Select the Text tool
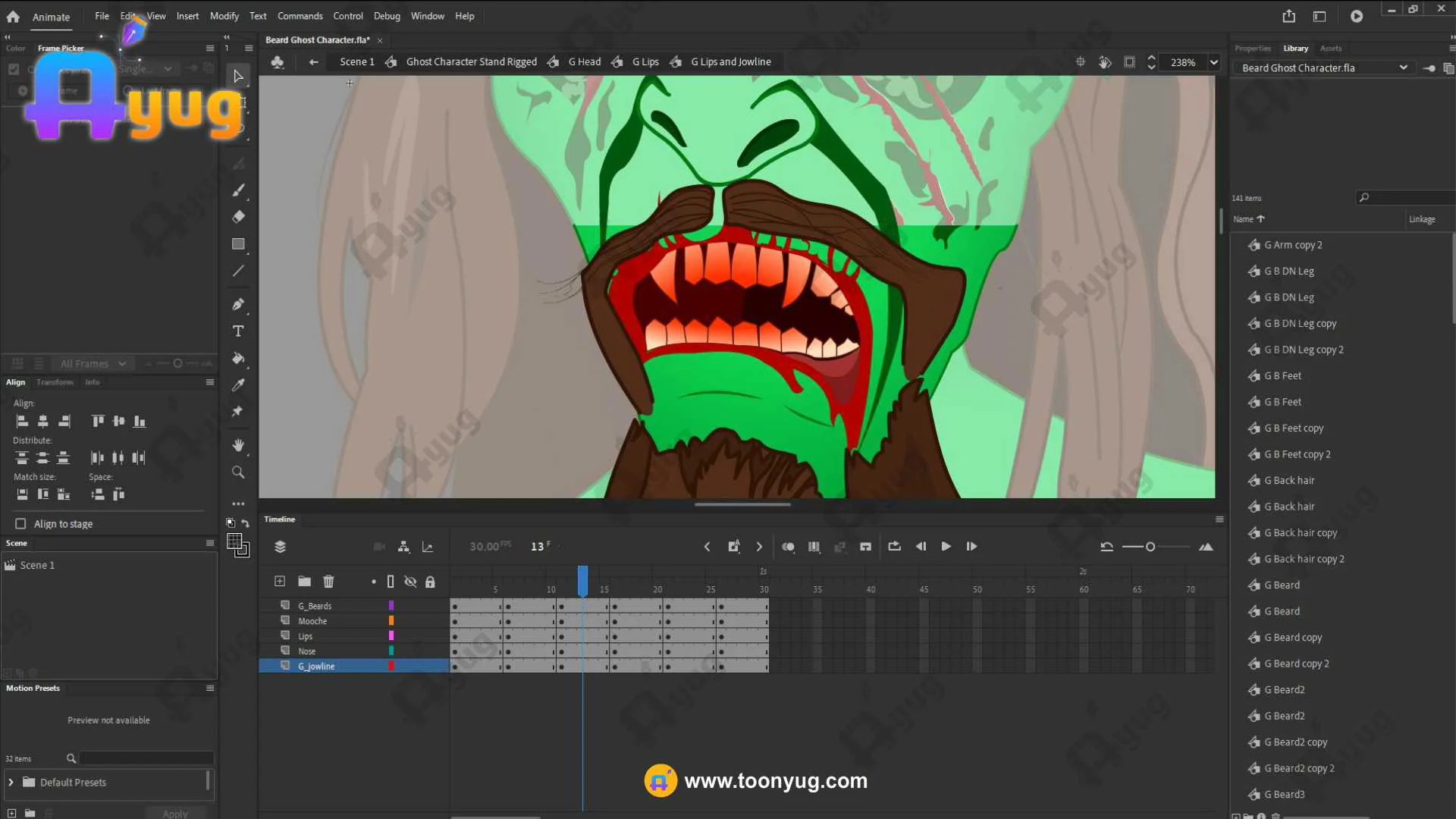 [x=238, y=331]
